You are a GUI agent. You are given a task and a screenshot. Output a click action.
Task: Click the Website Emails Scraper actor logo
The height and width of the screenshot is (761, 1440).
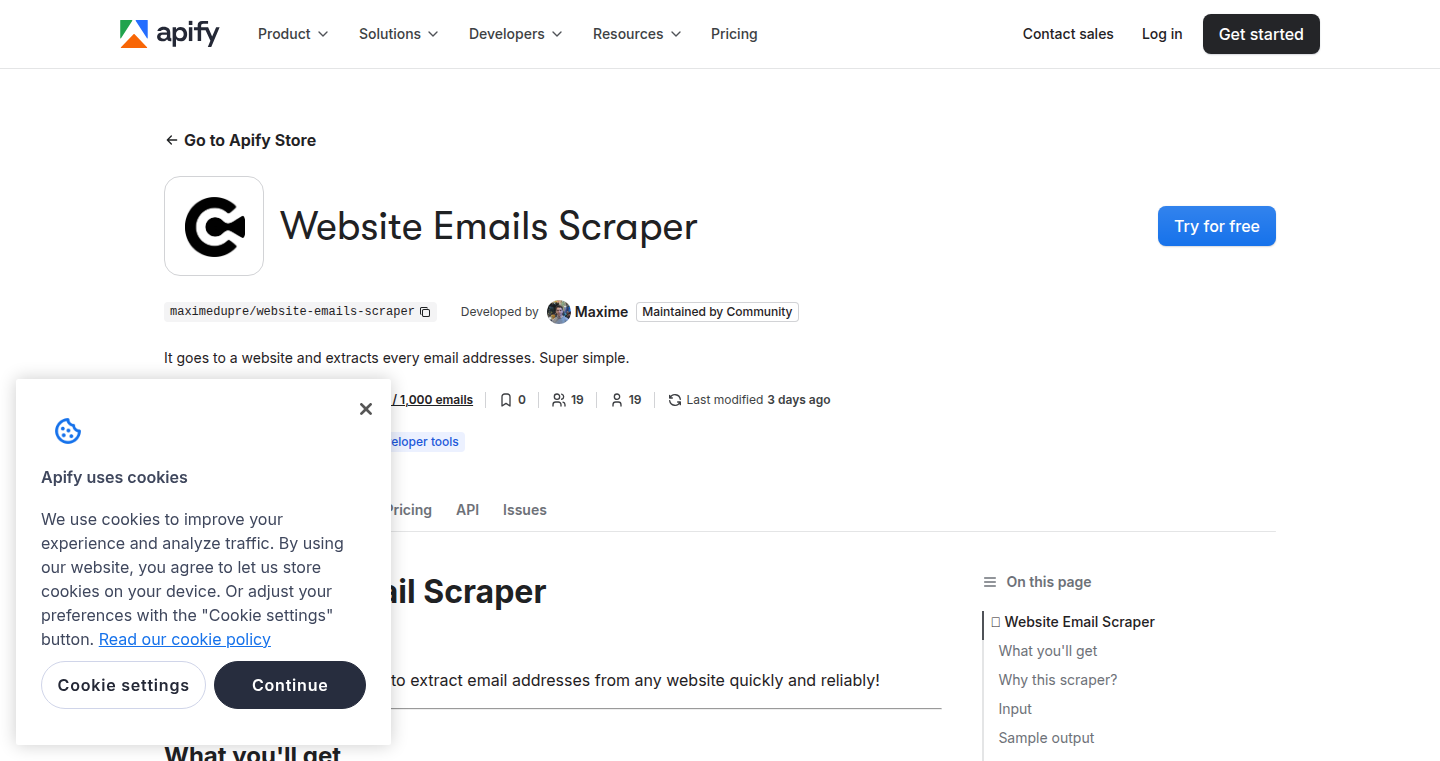pos(214,226)
